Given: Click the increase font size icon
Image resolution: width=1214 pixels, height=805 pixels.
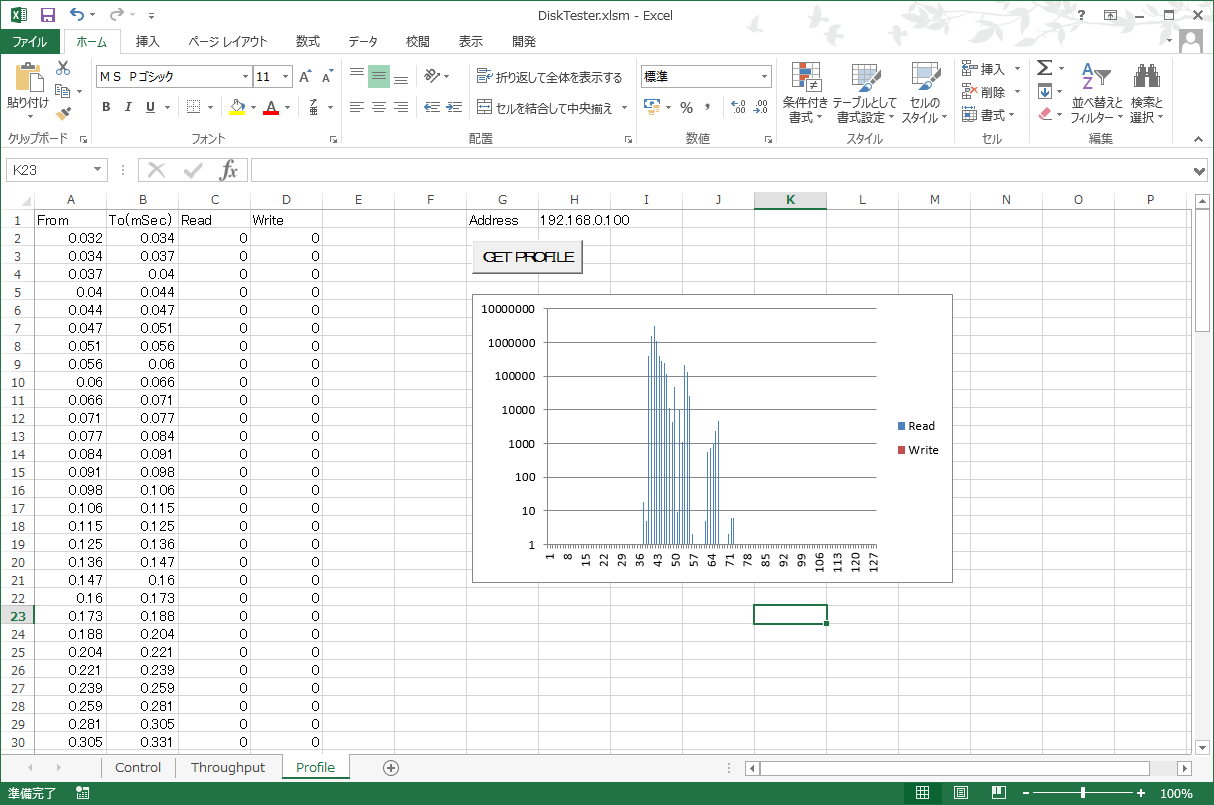Looking at the screenshot, I should coord(306,77).
